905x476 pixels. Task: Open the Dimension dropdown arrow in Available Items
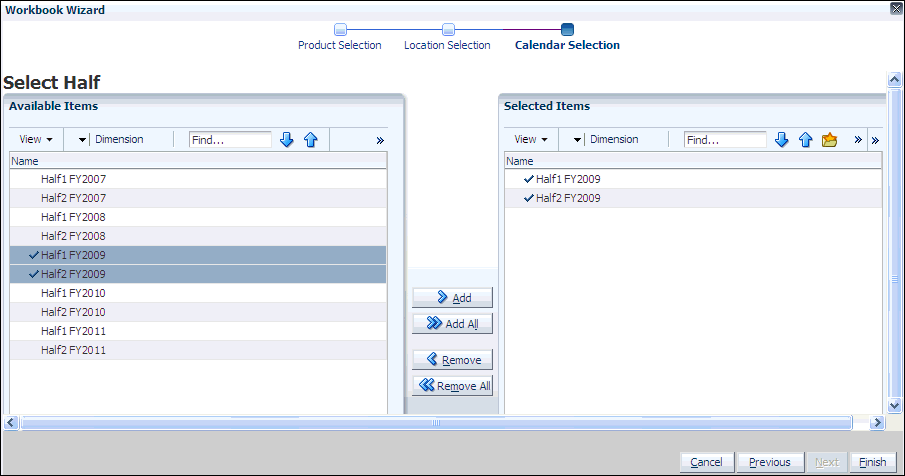[x=82, y=140]
